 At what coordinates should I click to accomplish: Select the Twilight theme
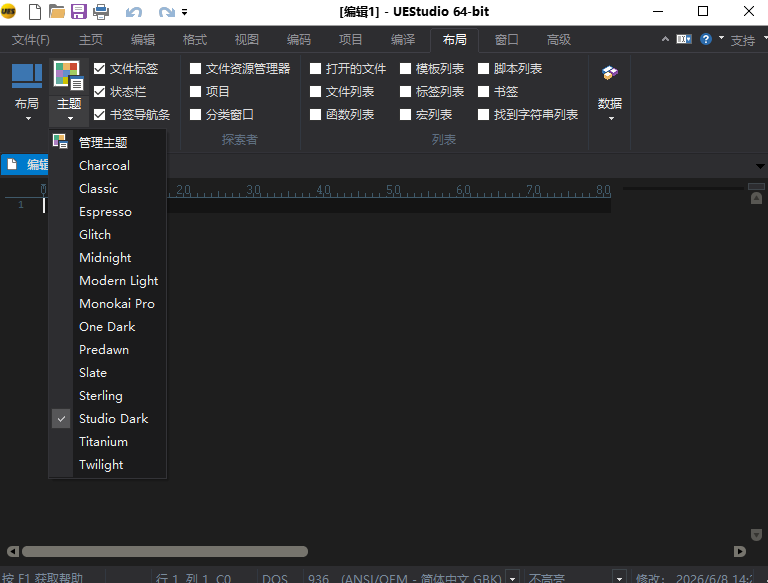(x=108, y=465)
